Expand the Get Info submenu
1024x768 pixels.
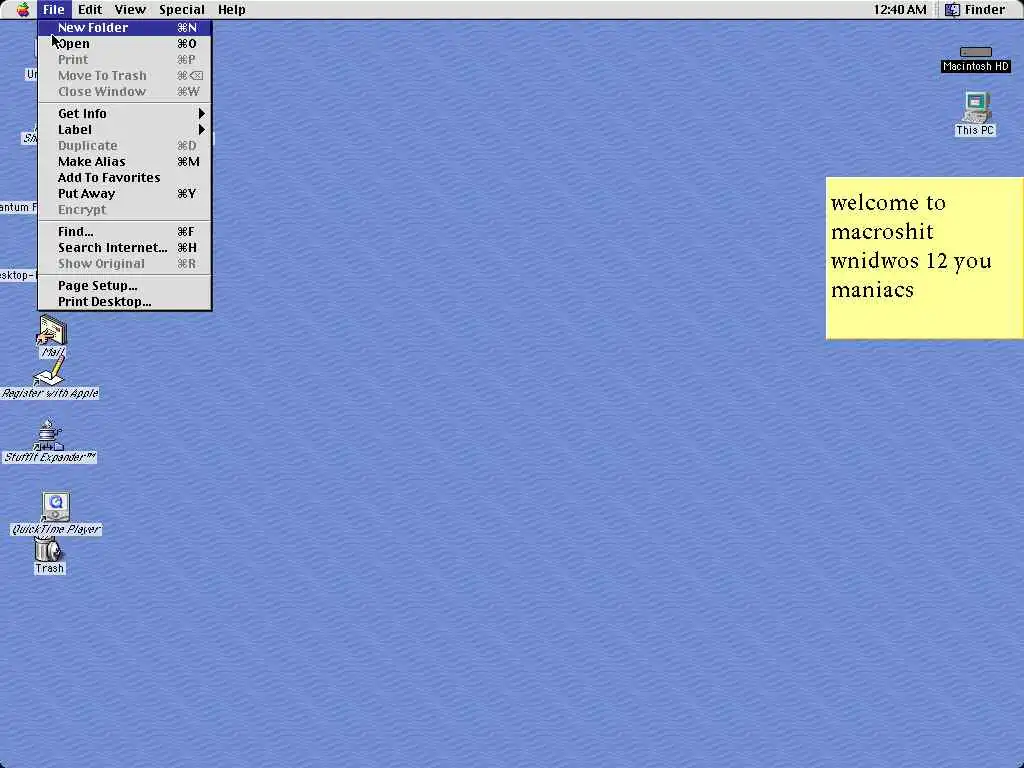coord(125,114)
